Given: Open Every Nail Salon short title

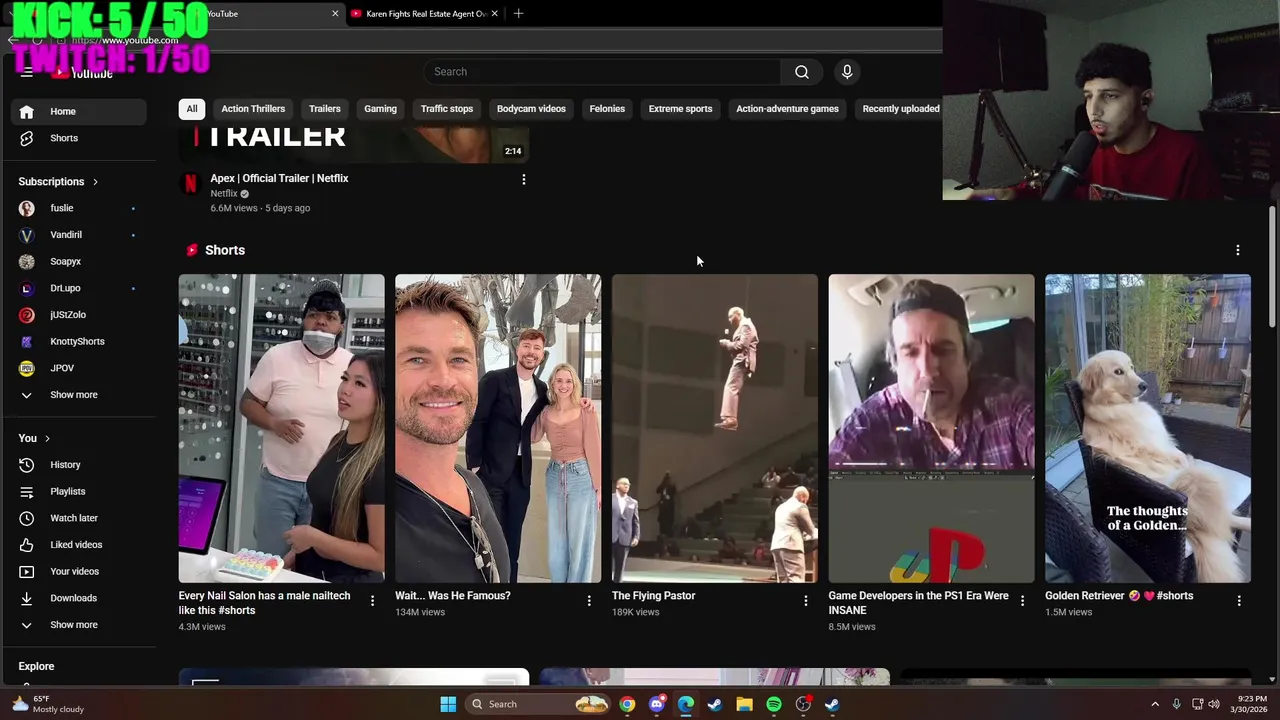Looking at the screenshot, I should (264, 603).
